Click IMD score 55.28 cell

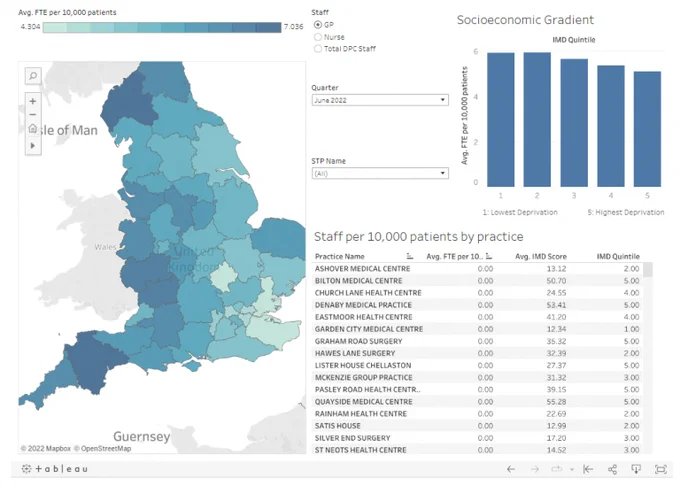coord(556,401)
